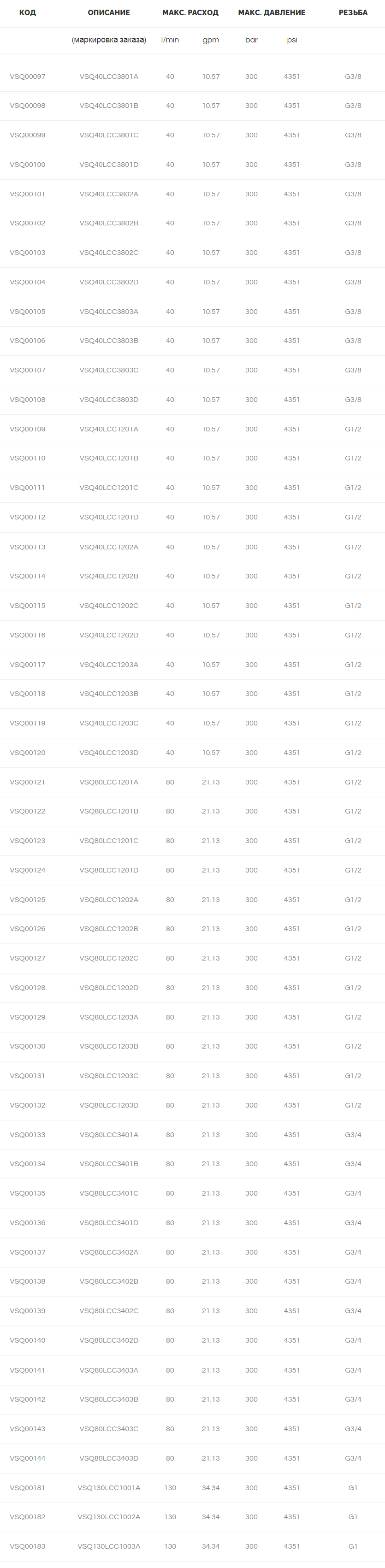The image size is (385, 1568).
Task: Click the РЕЗЬБА column header
Action: [x=353, y=13]
